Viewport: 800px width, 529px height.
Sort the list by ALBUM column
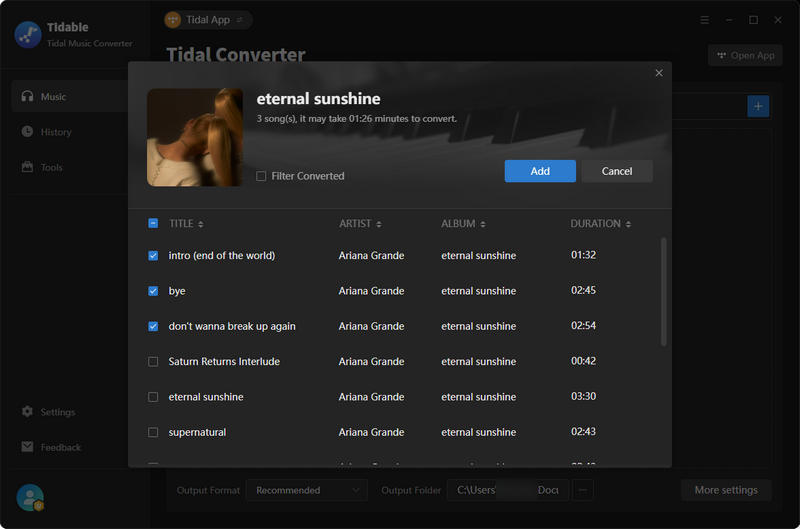point(463,223)
